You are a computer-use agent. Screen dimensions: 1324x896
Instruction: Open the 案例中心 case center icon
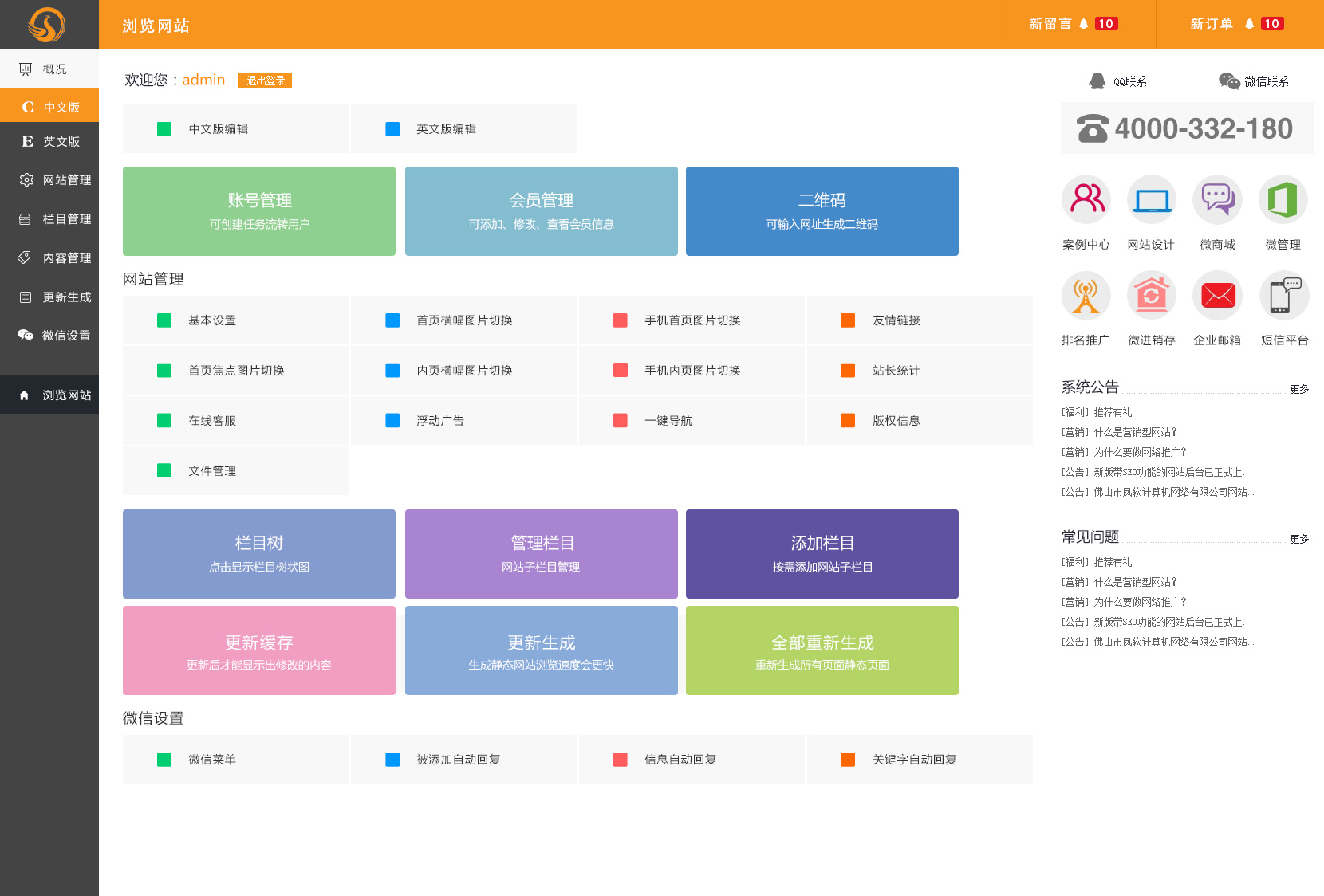coord(1086,200)
